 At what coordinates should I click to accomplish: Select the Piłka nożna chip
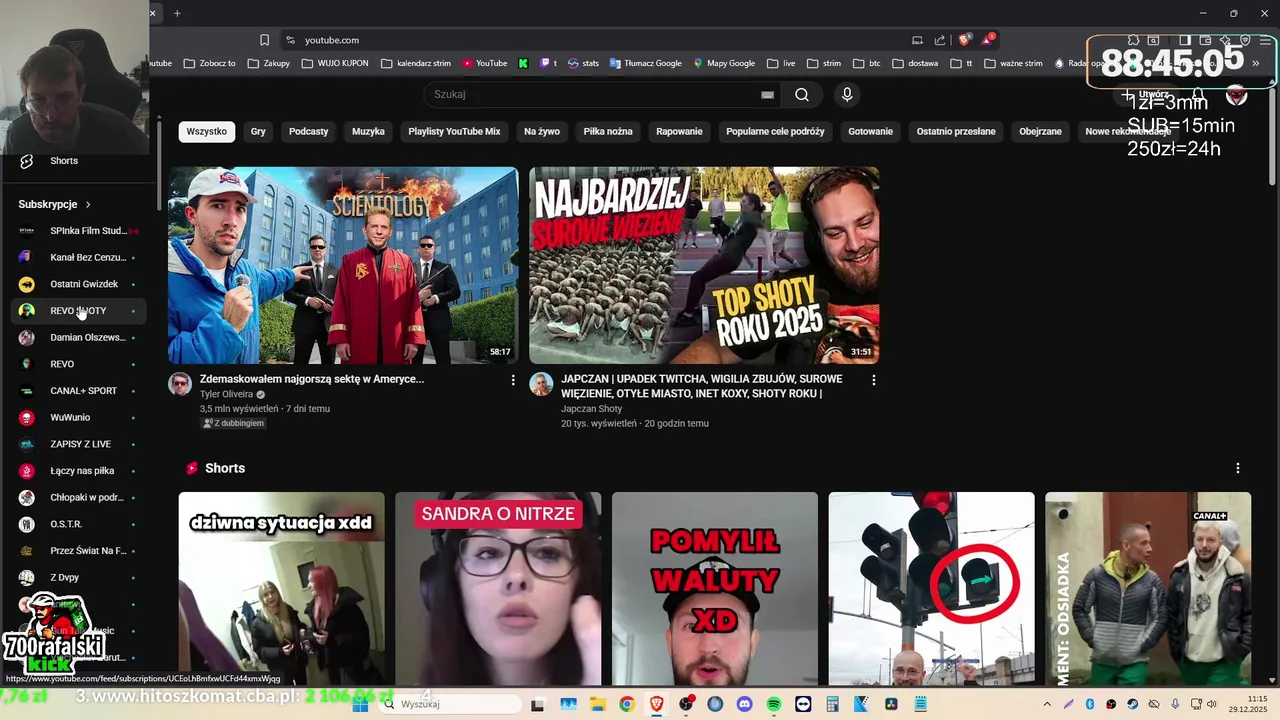coord(608,132)
